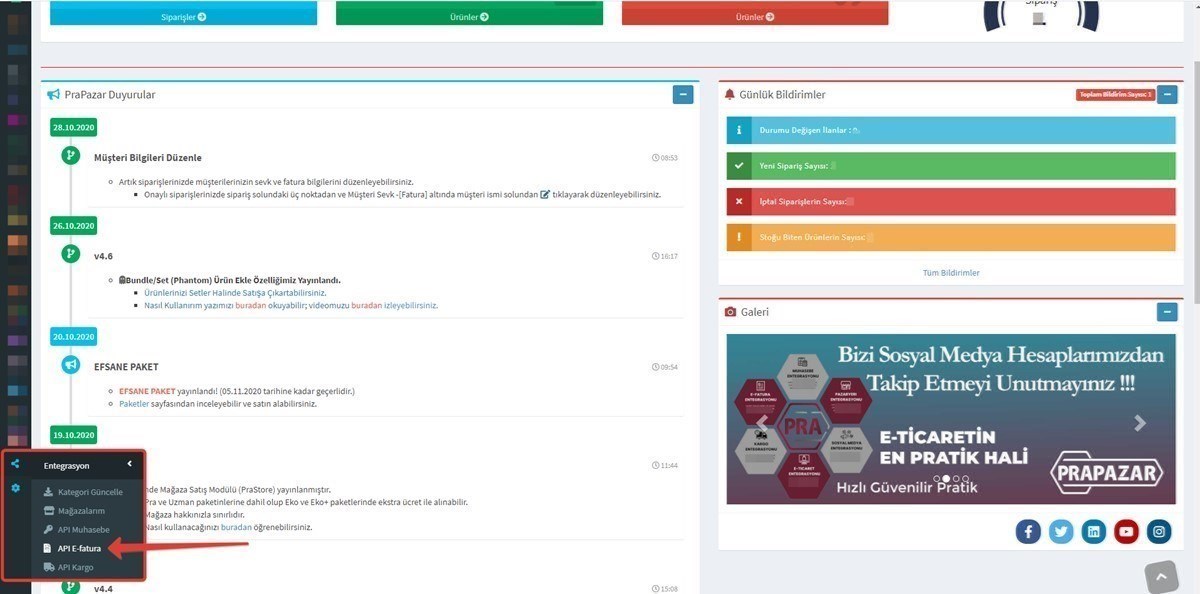Open the 'Ürünlerinizi Setler Halinde Satışa Çıkartabilirsiniz' link
1200x594 pixels.
coord(235,293)
